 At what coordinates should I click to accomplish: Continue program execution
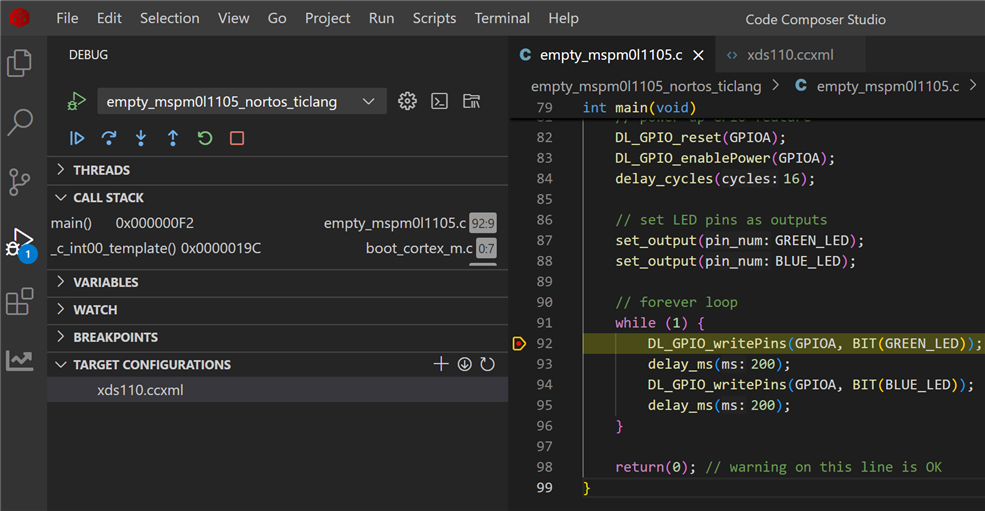(77, 138)
